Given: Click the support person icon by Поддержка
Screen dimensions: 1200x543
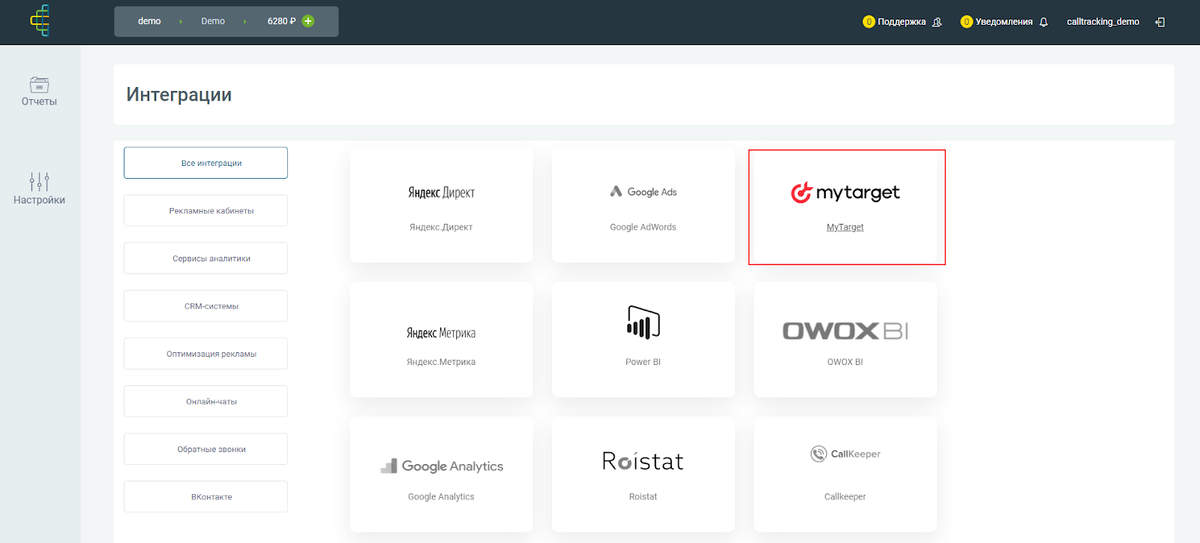Looking at the screenshot, I should pyautogui.click(x=937, y=21).
